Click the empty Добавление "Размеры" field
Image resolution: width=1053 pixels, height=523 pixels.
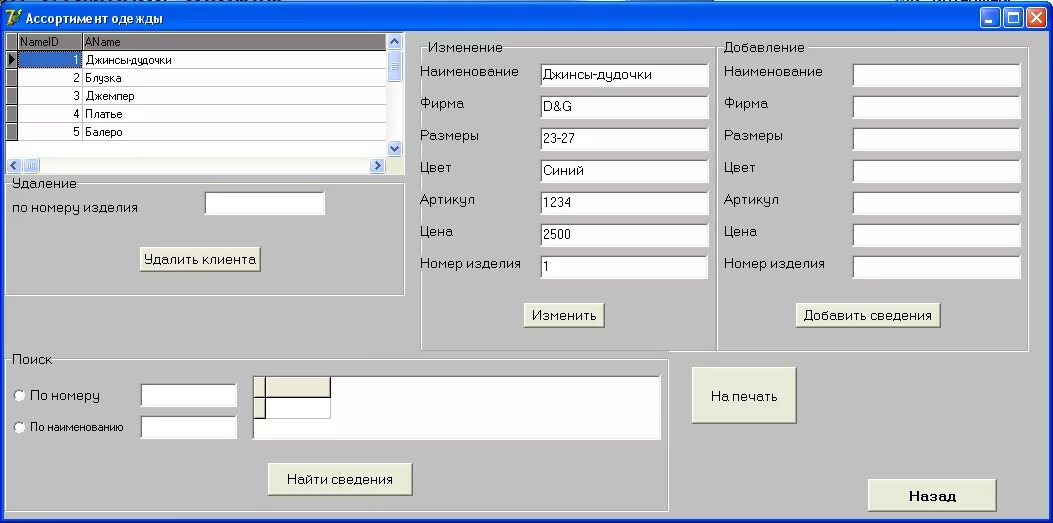(936, 139)
